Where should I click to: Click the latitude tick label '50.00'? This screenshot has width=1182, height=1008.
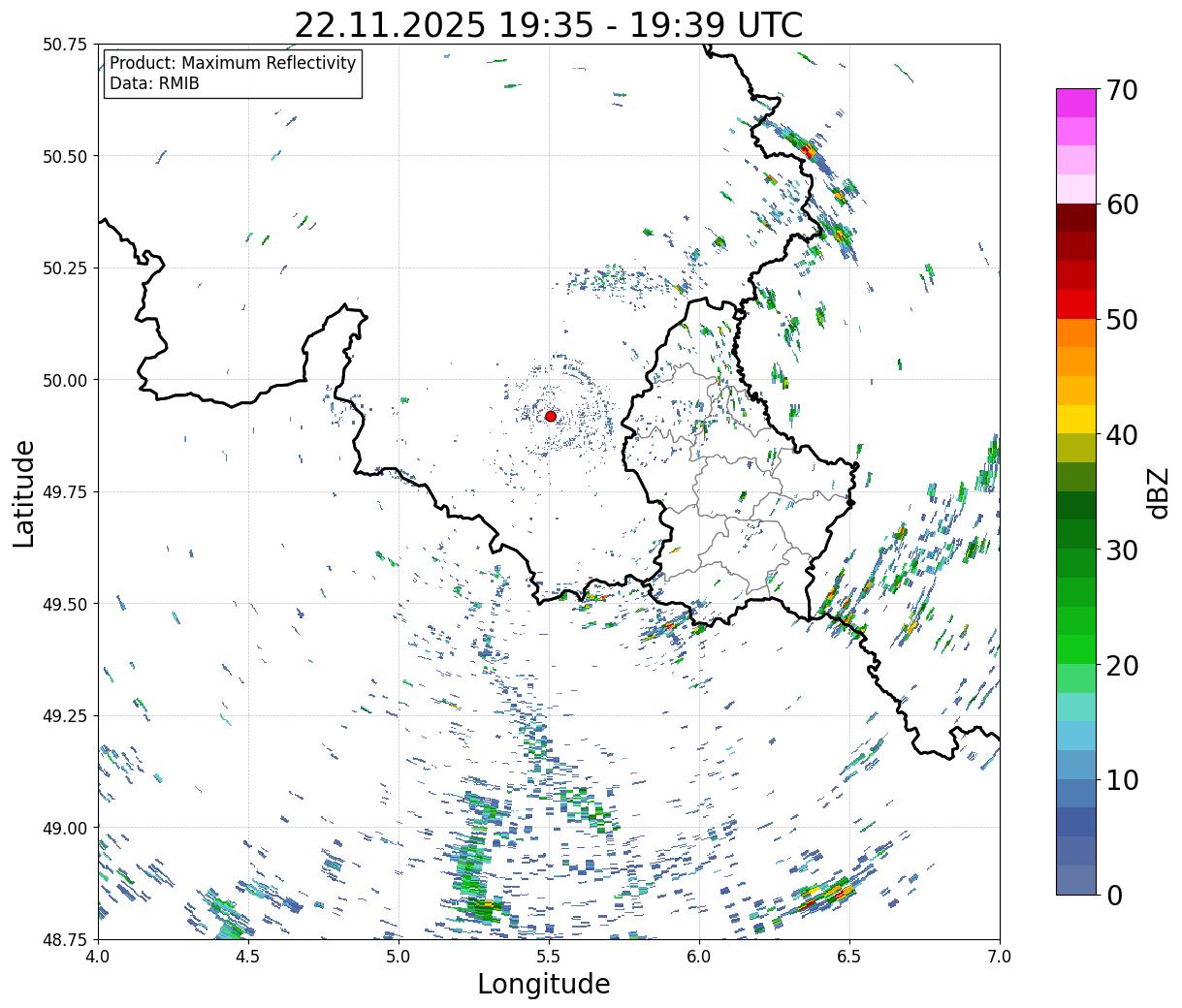click(x=65, y=380)
